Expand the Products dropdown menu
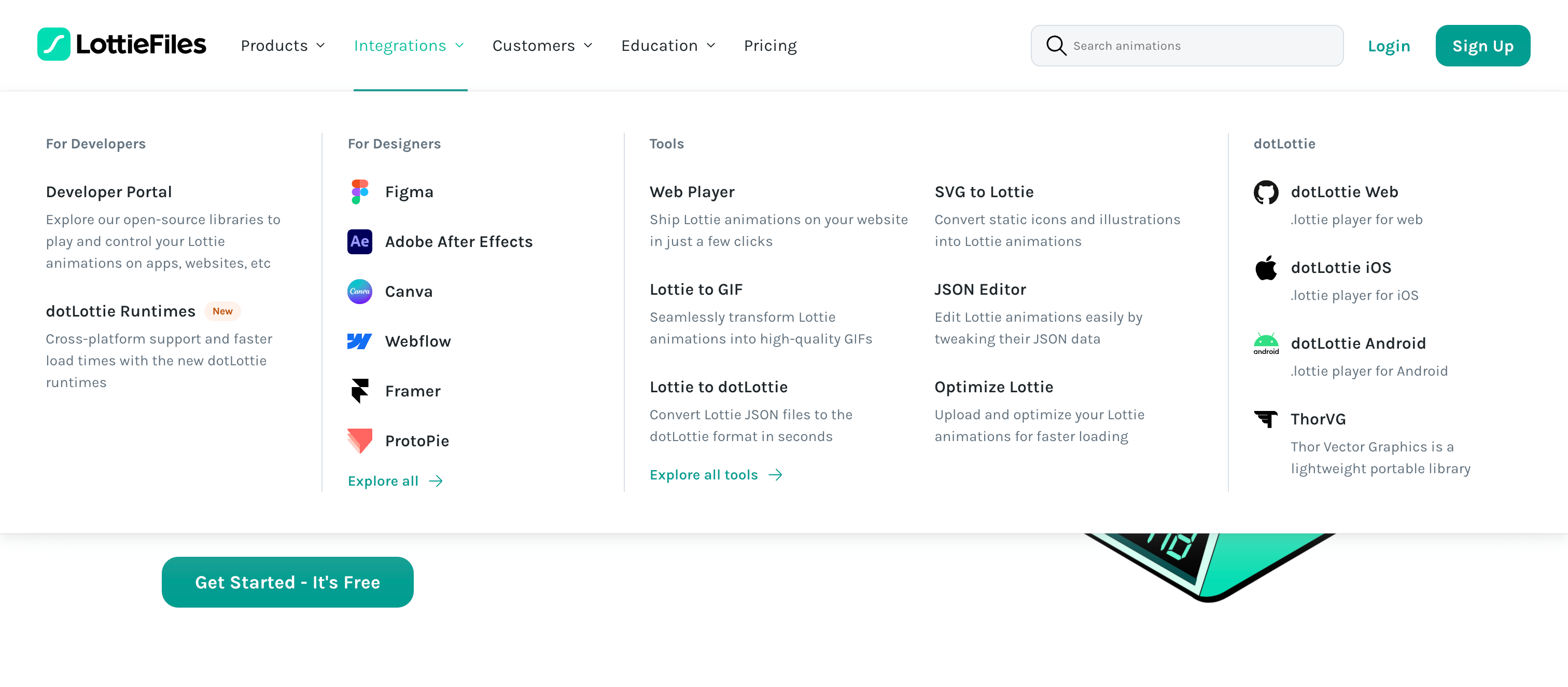Viewport: 1568px width, 687px height. point(283,46)
